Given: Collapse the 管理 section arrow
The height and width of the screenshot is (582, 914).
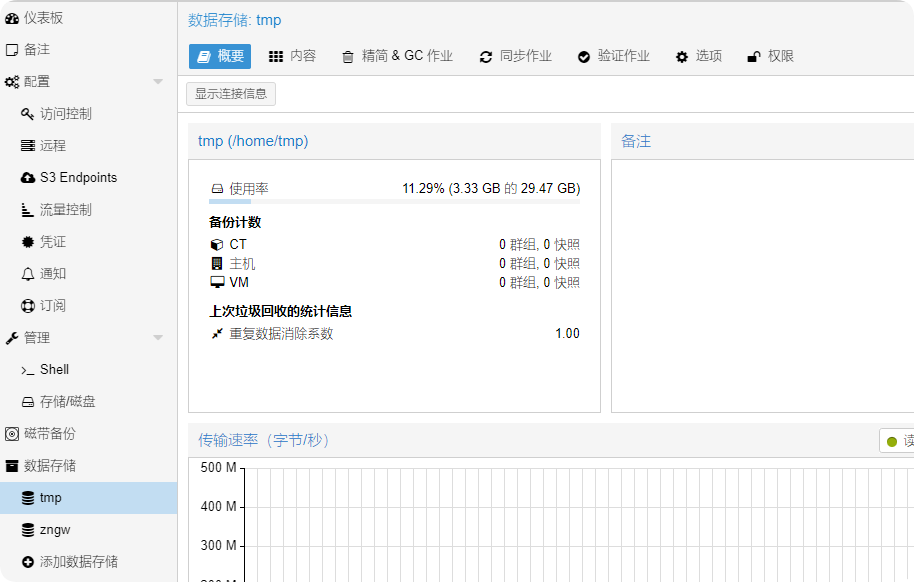Looking at the screenshot, I should (158, 338).
